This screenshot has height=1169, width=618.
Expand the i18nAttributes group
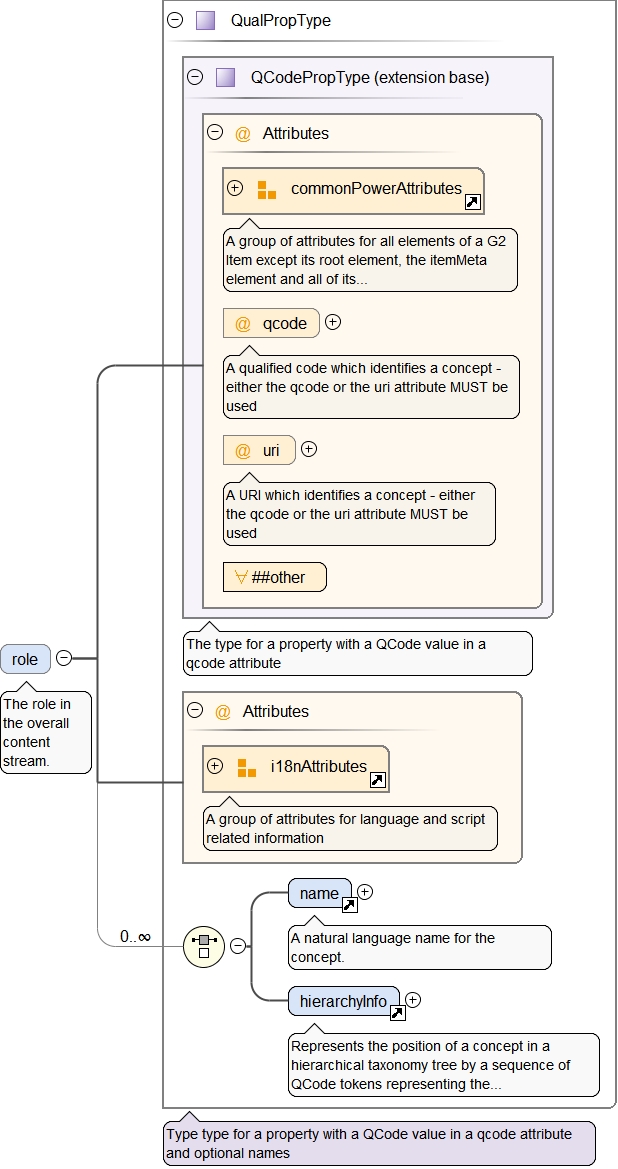(215, 767)
